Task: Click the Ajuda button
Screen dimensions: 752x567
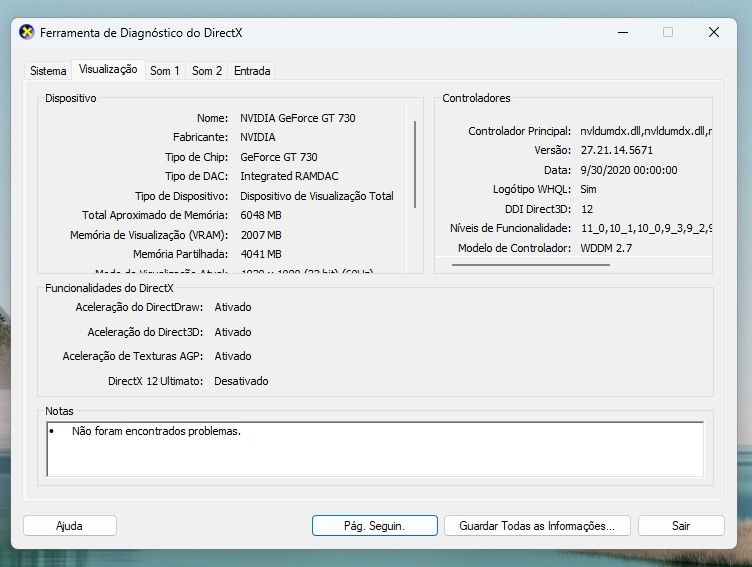Action: tap(70, 526)
